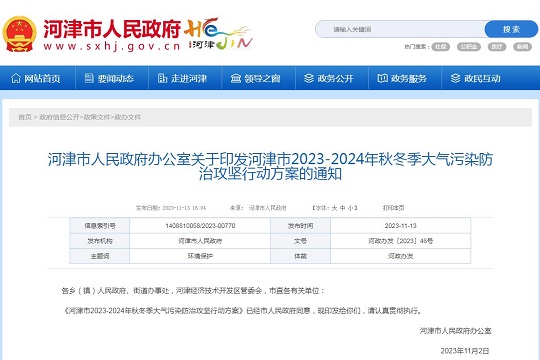
Task: Select the 公积金 hot search tag
Action: pos(469,47)
